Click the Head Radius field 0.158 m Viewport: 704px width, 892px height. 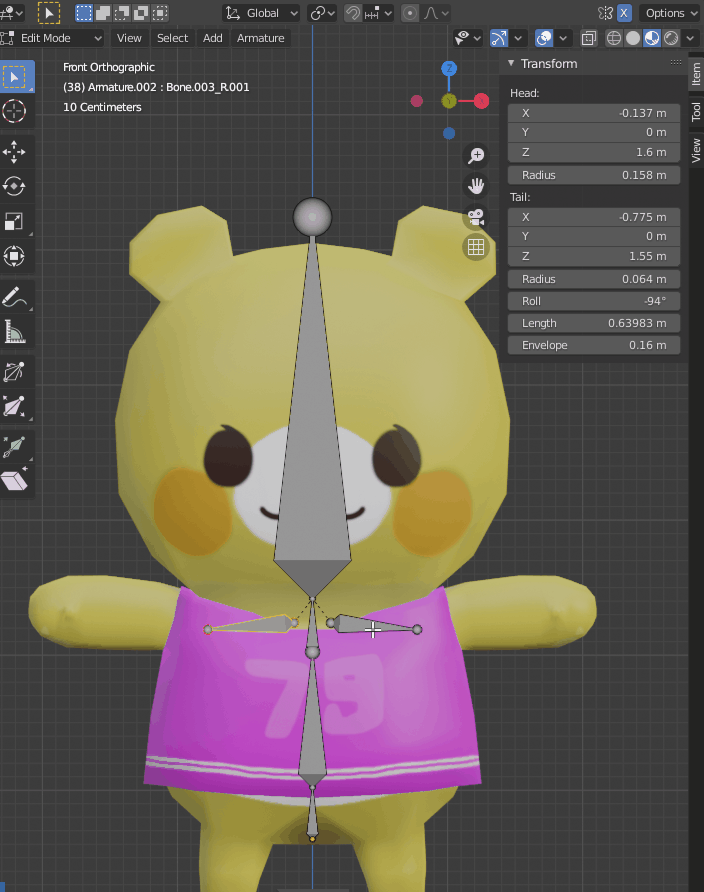(x=594, y=175)
